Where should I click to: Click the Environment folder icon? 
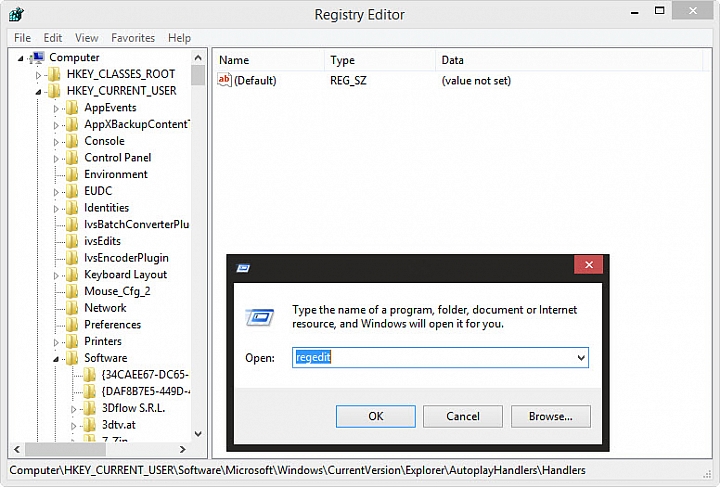[x=72, y=174]
